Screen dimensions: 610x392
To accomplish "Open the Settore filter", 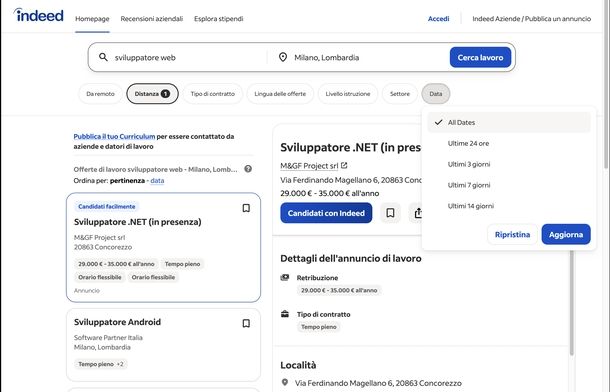I will (x=400, y=94).
